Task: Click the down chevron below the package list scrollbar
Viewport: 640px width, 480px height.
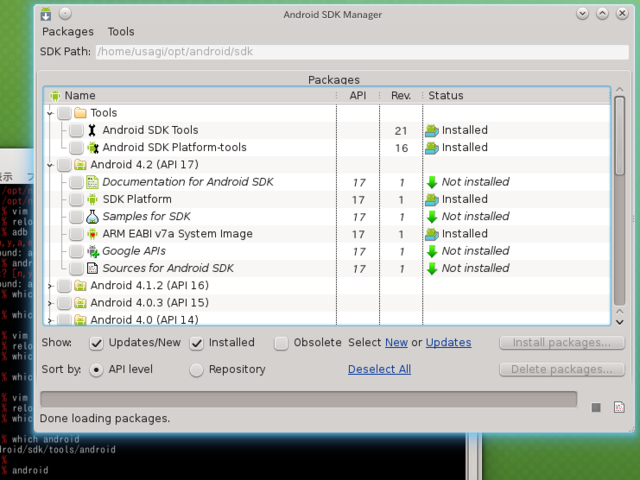Action: 620,322
